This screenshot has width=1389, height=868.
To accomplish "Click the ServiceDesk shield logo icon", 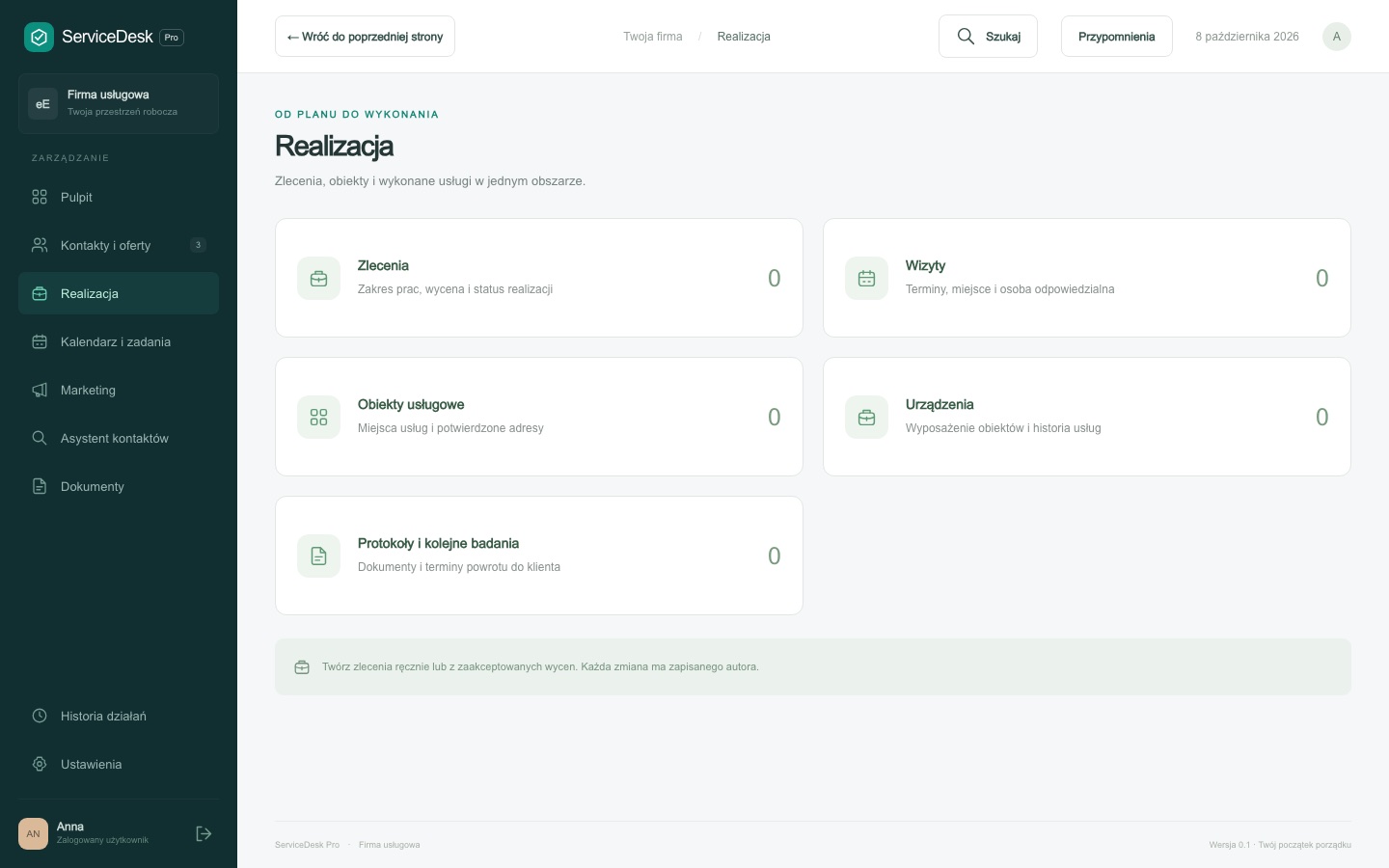I will click(39, 38).
